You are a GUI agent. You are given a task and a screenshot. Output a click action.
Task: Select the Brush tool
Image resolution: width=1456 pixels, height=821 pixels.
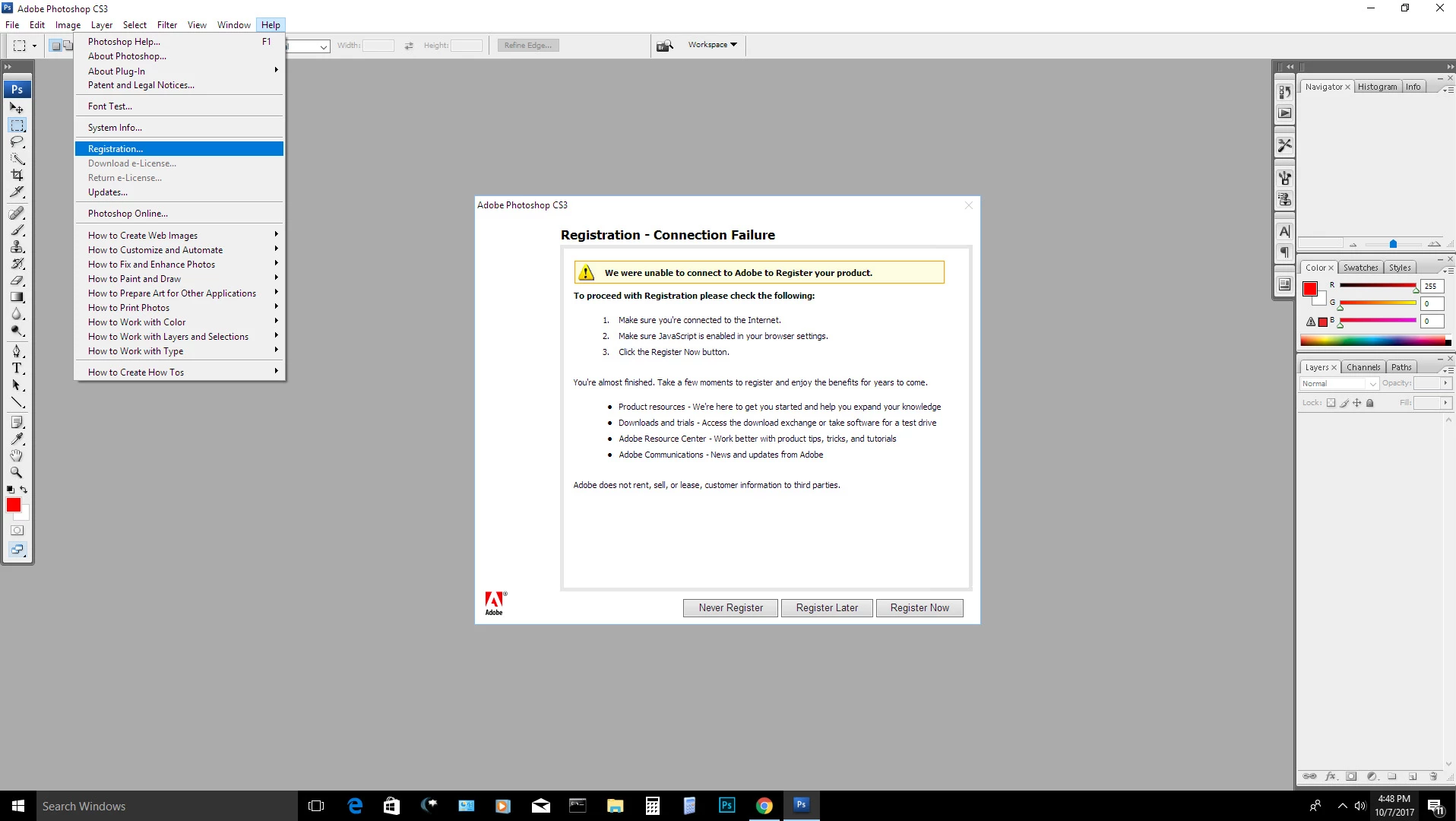pos(17,230)
